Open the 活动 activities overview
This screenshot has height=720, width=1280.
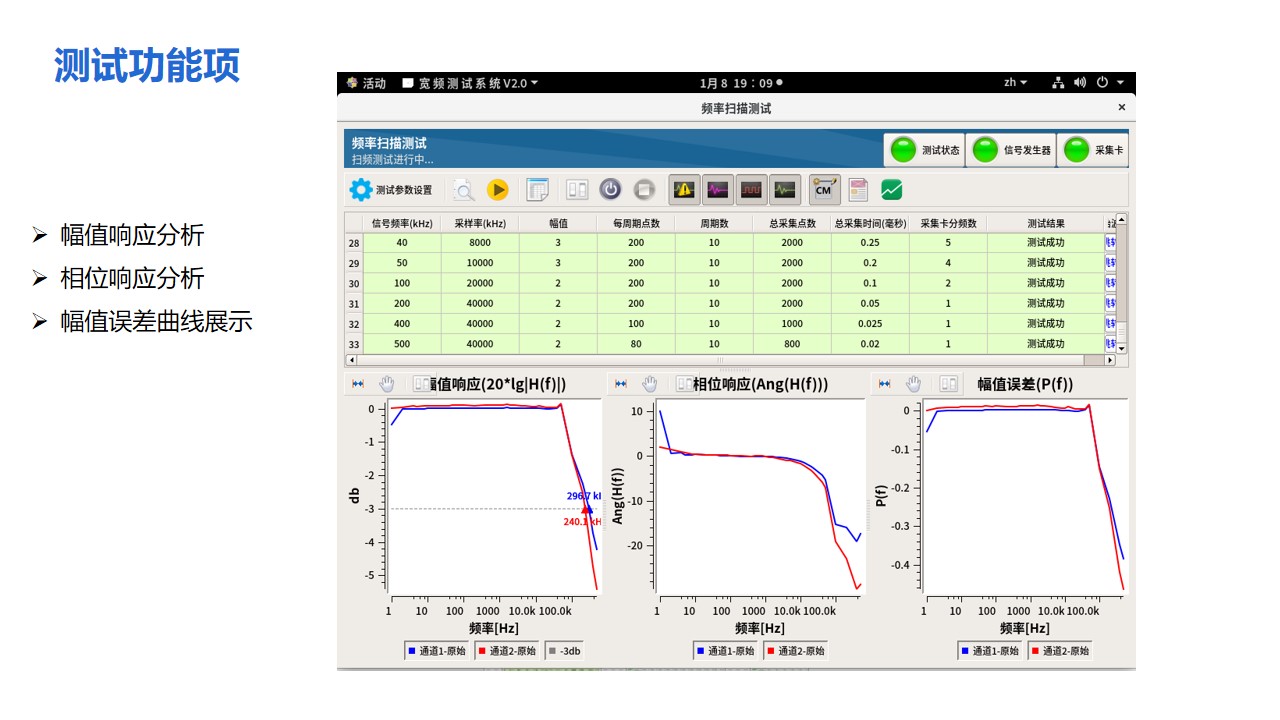(366, 83)
